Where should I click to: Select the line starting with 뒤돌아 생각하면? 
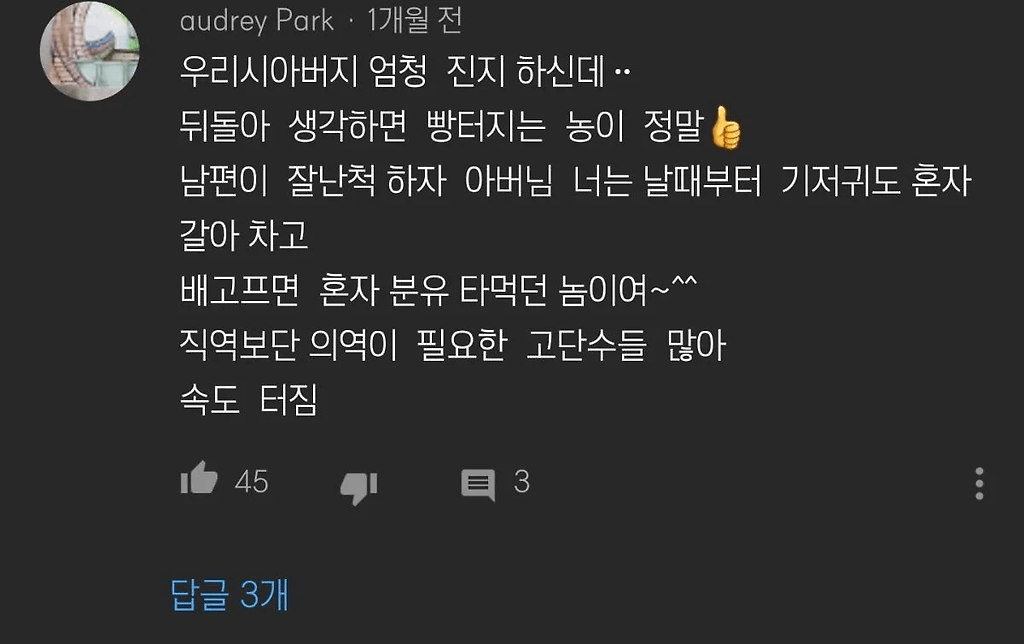coord(461,126)
